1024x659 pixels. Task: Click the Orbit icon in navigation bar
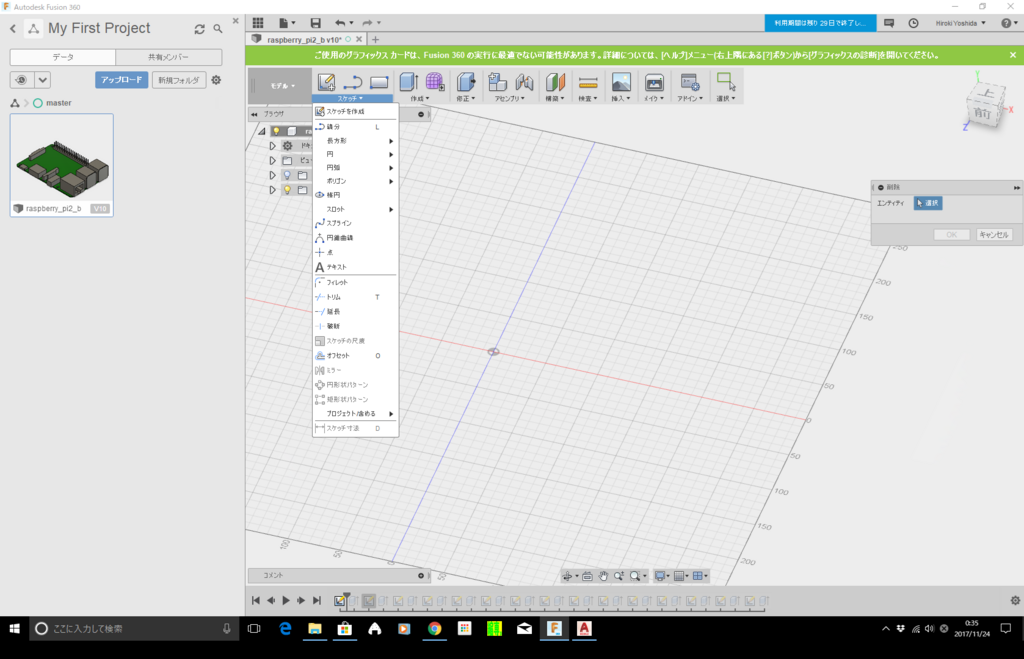point(567,575)
